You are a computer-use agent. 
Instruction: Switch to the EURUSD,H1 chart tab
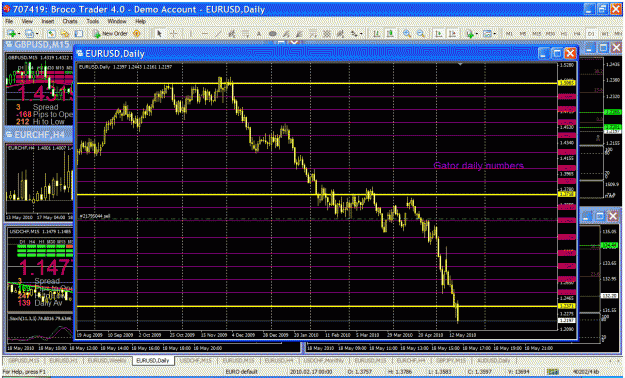pyautogui.click(x=64, y=360)
